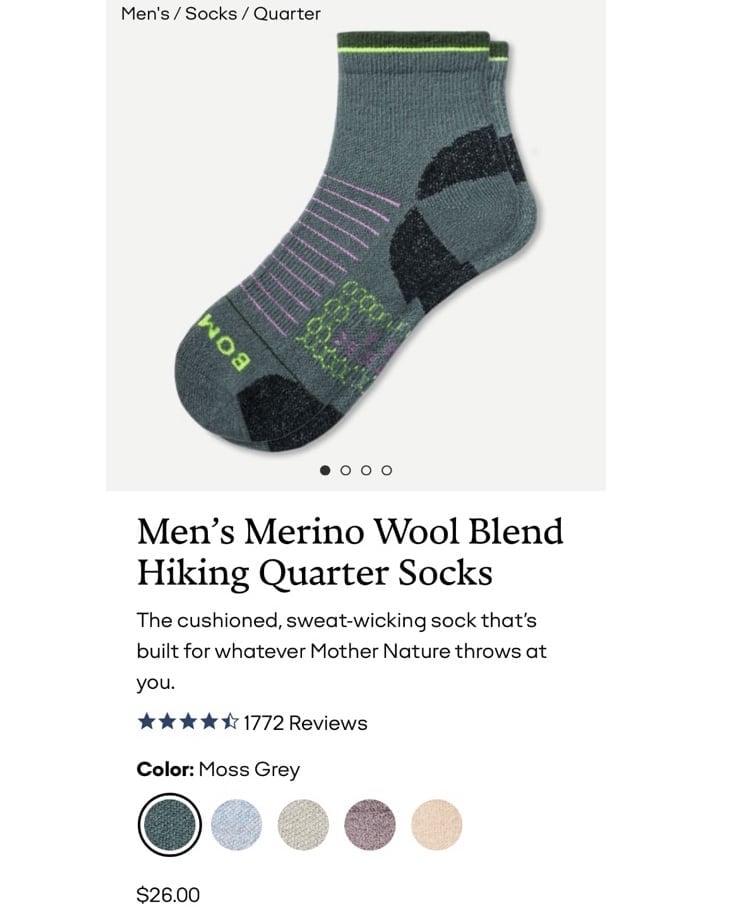View the fourth carousel image dot
The height and width of the screenshot is (911, 739).
click(x=386, y=470)
